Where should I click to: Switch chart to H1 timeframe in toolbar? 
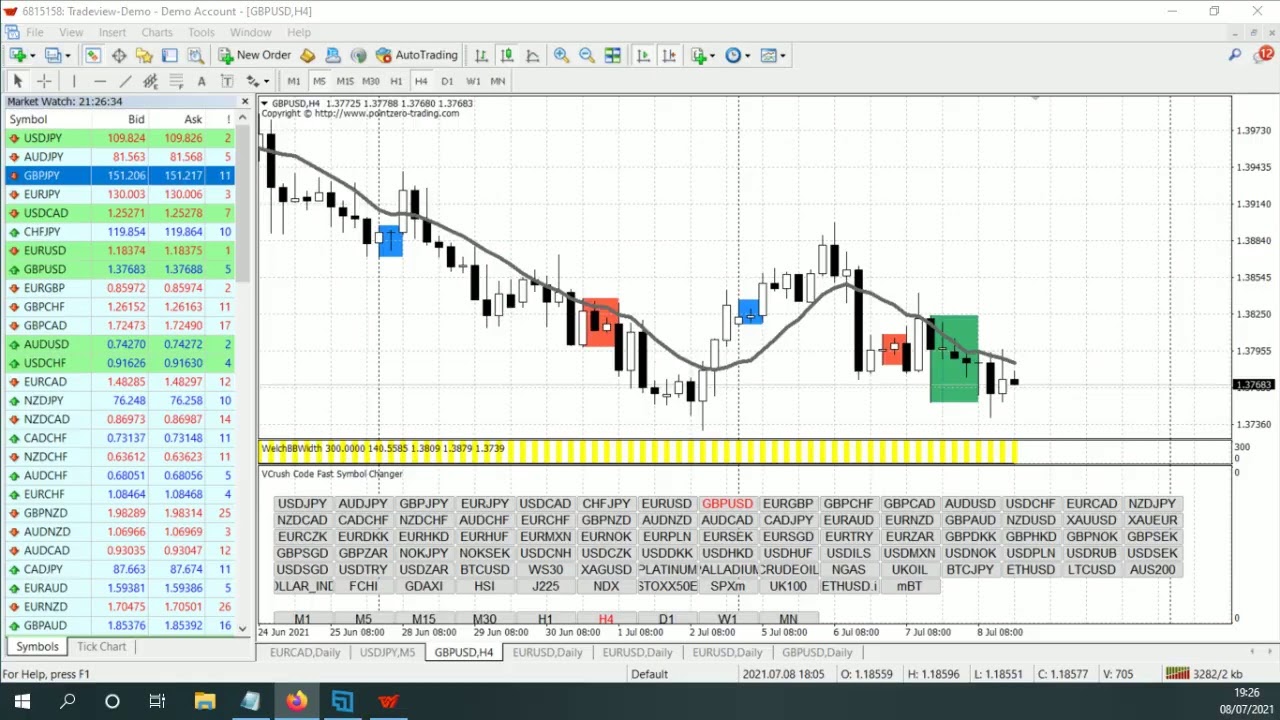click(x=396, y=81)
